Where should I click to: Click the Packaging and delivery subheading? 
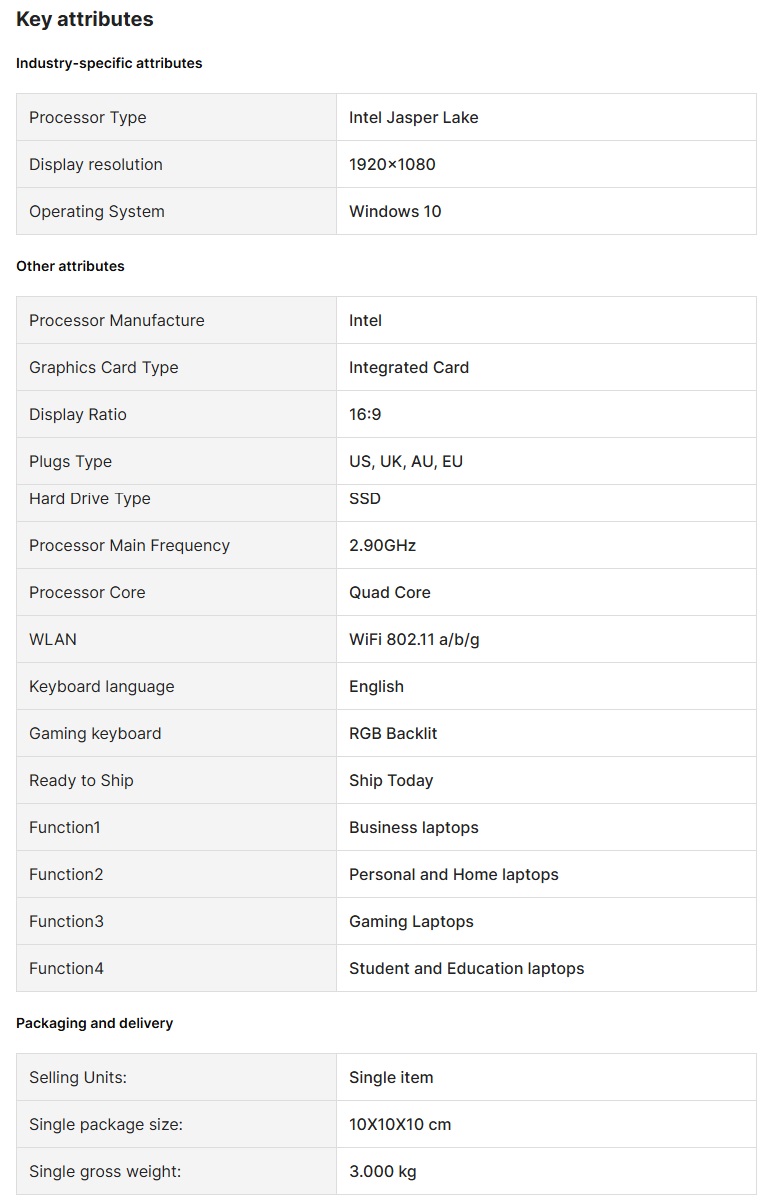94,1023
